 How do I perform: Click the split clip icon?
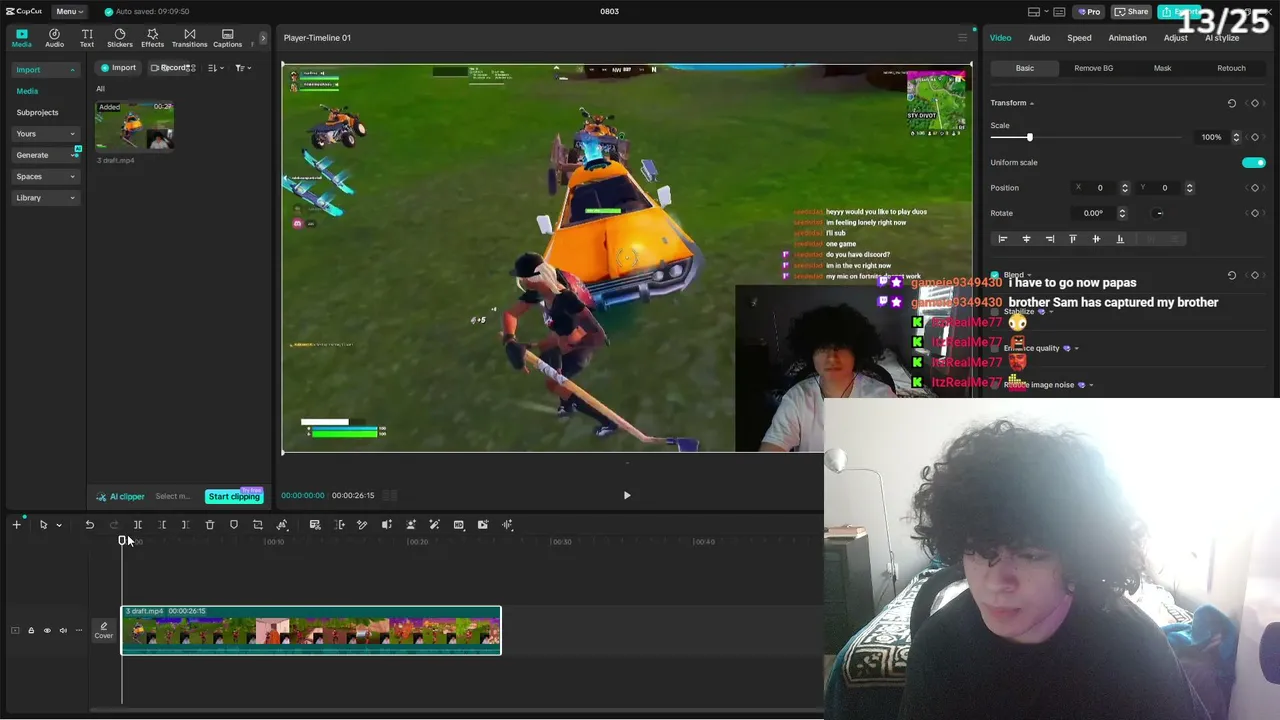[138, 525]
